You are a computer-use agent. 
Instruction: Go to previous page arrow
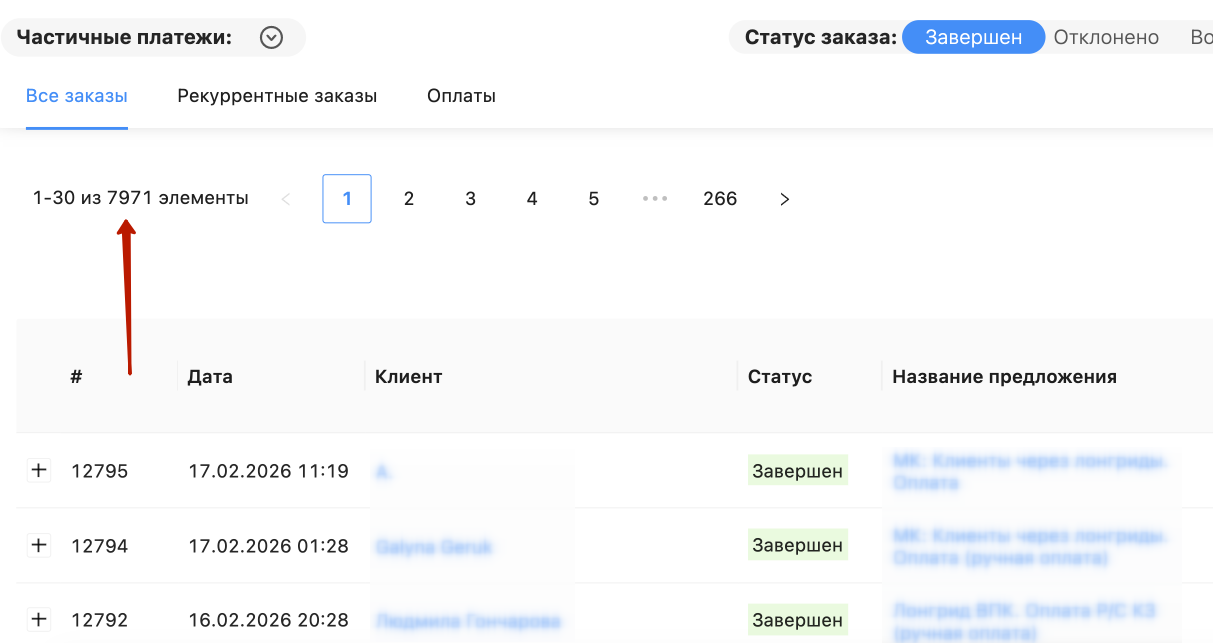286,199
